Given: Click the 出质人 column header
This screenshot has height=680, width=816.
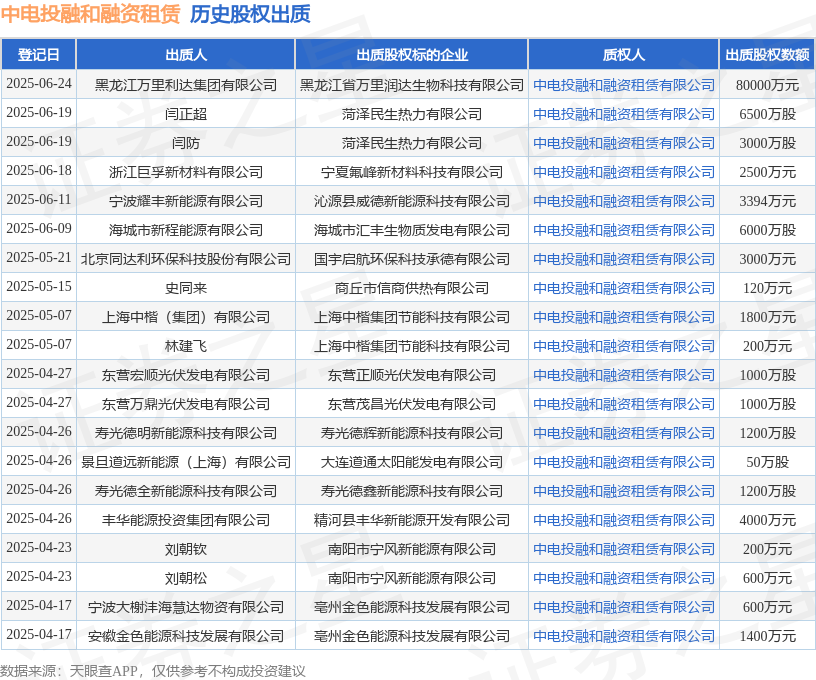Looking at the screenshot, I should click(186, 55).
